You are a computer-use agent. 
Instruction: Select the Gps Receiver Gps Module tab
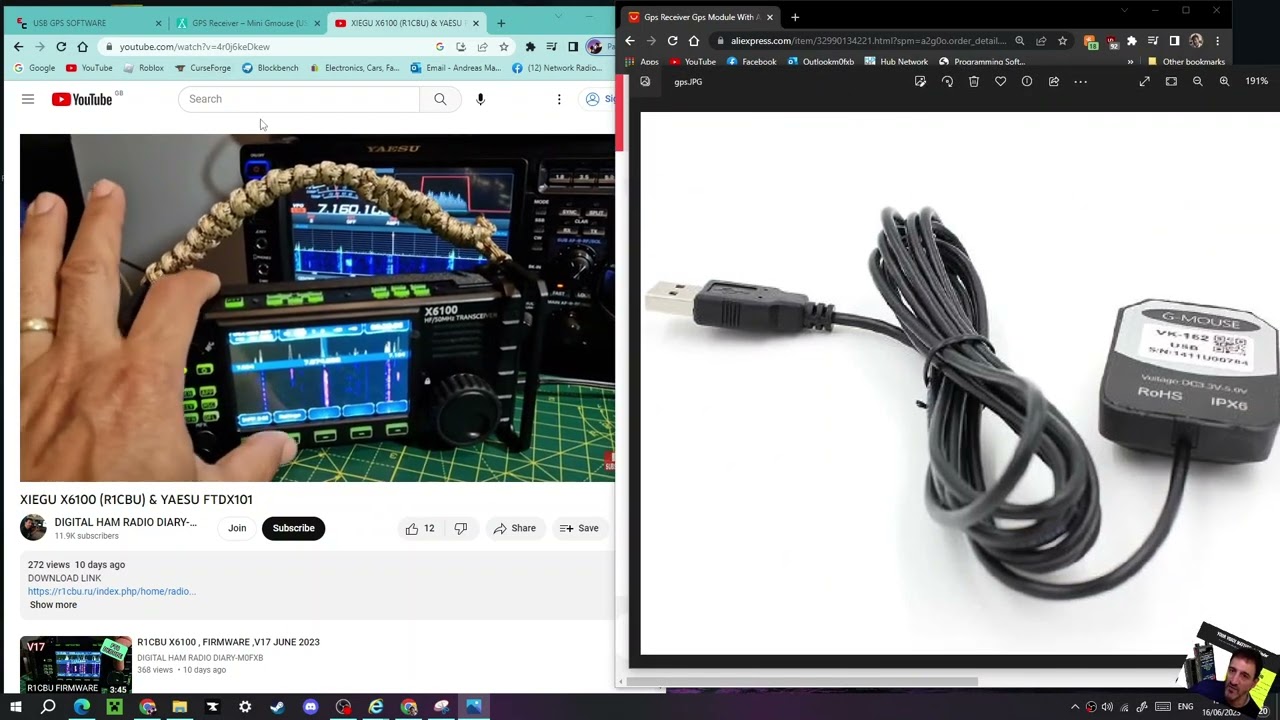[x=700, y=17]
